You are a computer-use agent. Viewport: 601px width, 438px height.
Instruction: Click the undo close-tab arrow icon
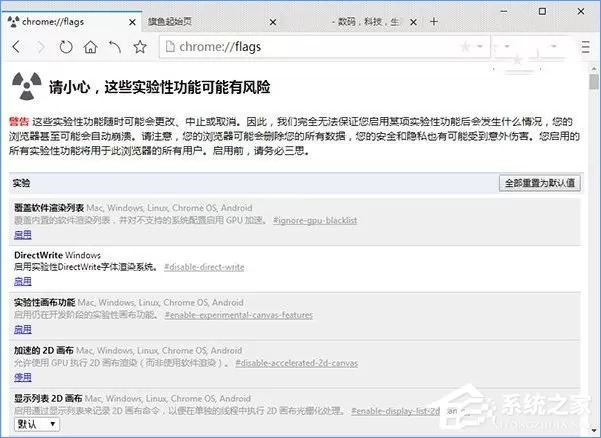[x=115, y=47]
